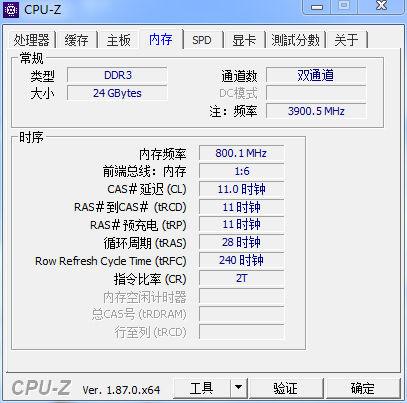
Task: Click the 工具 button
Action: (202, 388)
